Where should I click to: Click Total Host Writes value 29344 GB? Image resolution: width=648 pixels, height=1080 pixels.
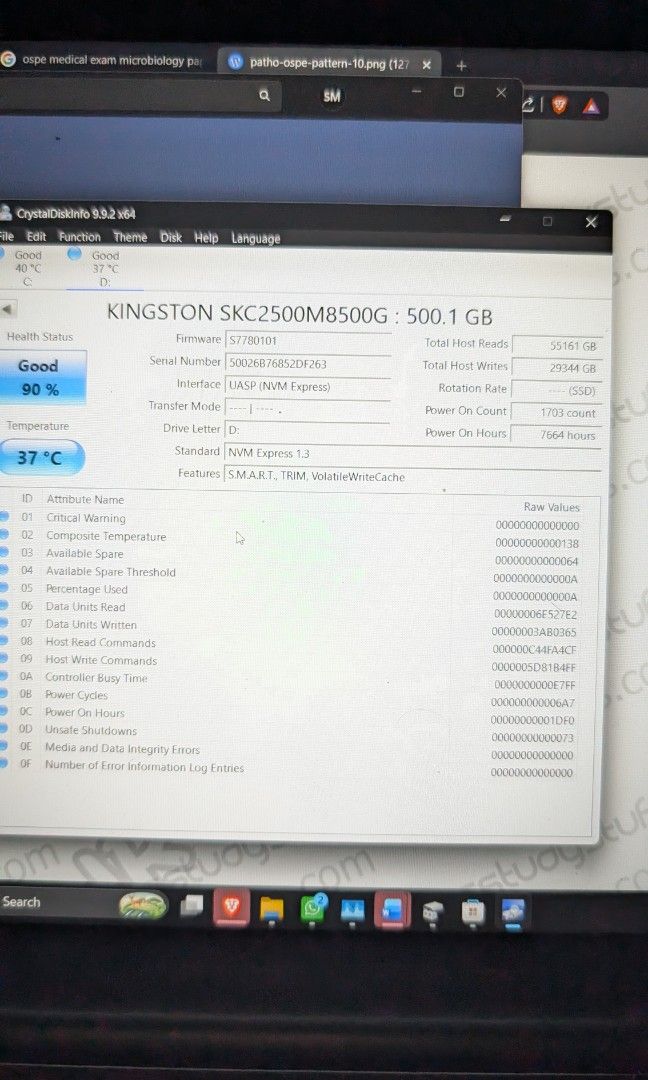point(557,368)
